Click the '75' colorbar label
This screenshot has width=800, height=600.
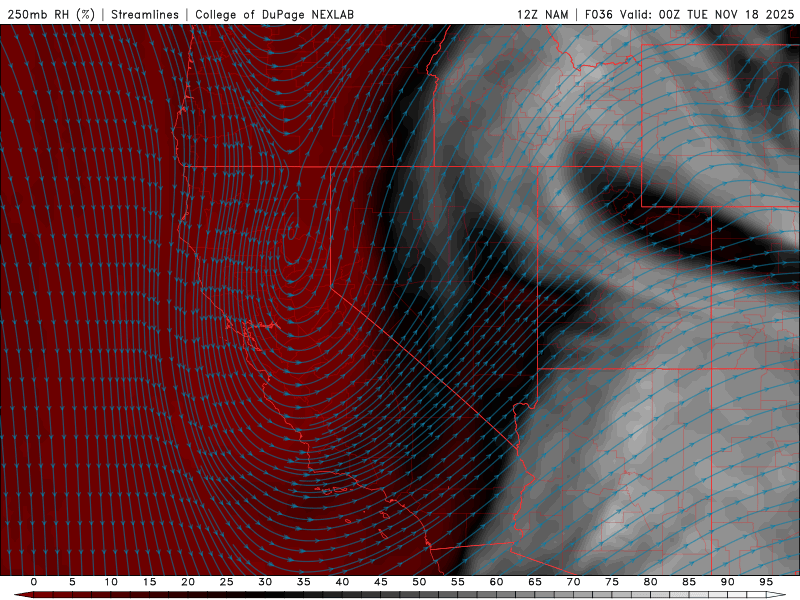click(612, 582)
